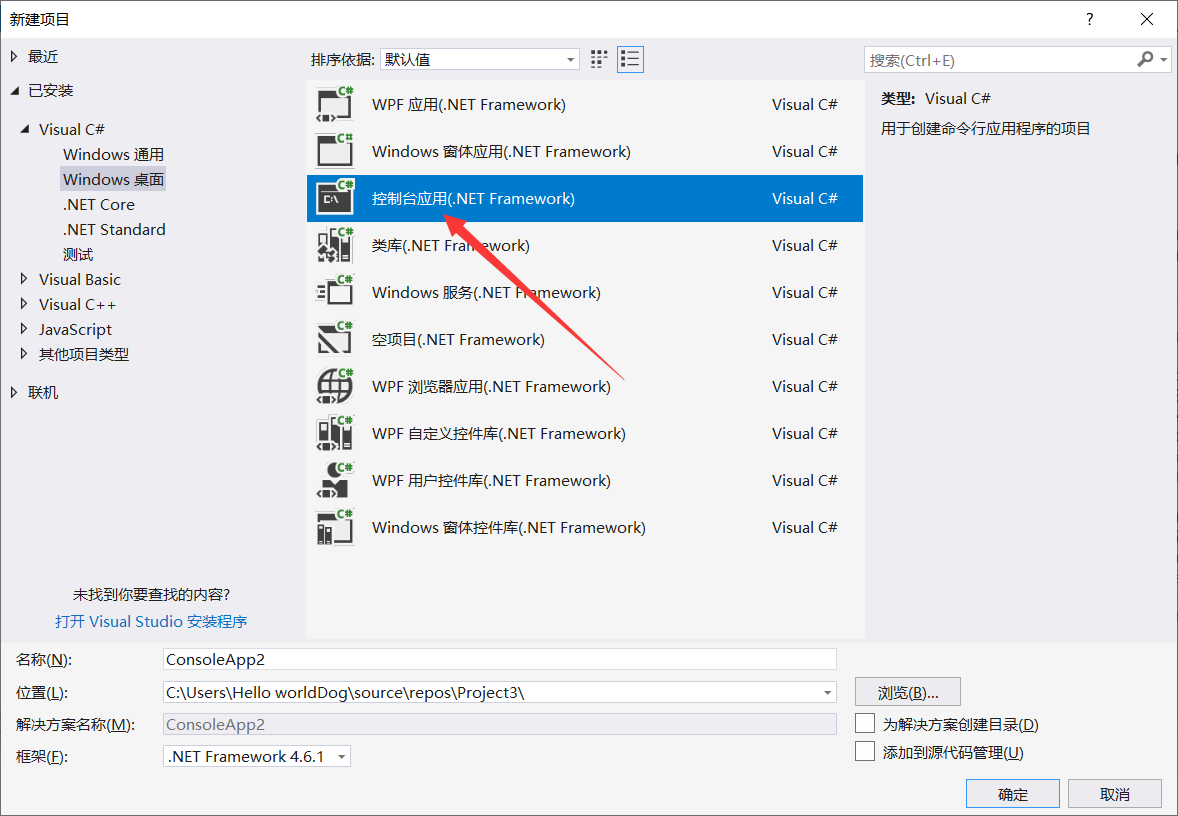Click the WPF 用户控件库 icon
The width and height of the screenshot is (1178, 816).
tap(334, 480)
